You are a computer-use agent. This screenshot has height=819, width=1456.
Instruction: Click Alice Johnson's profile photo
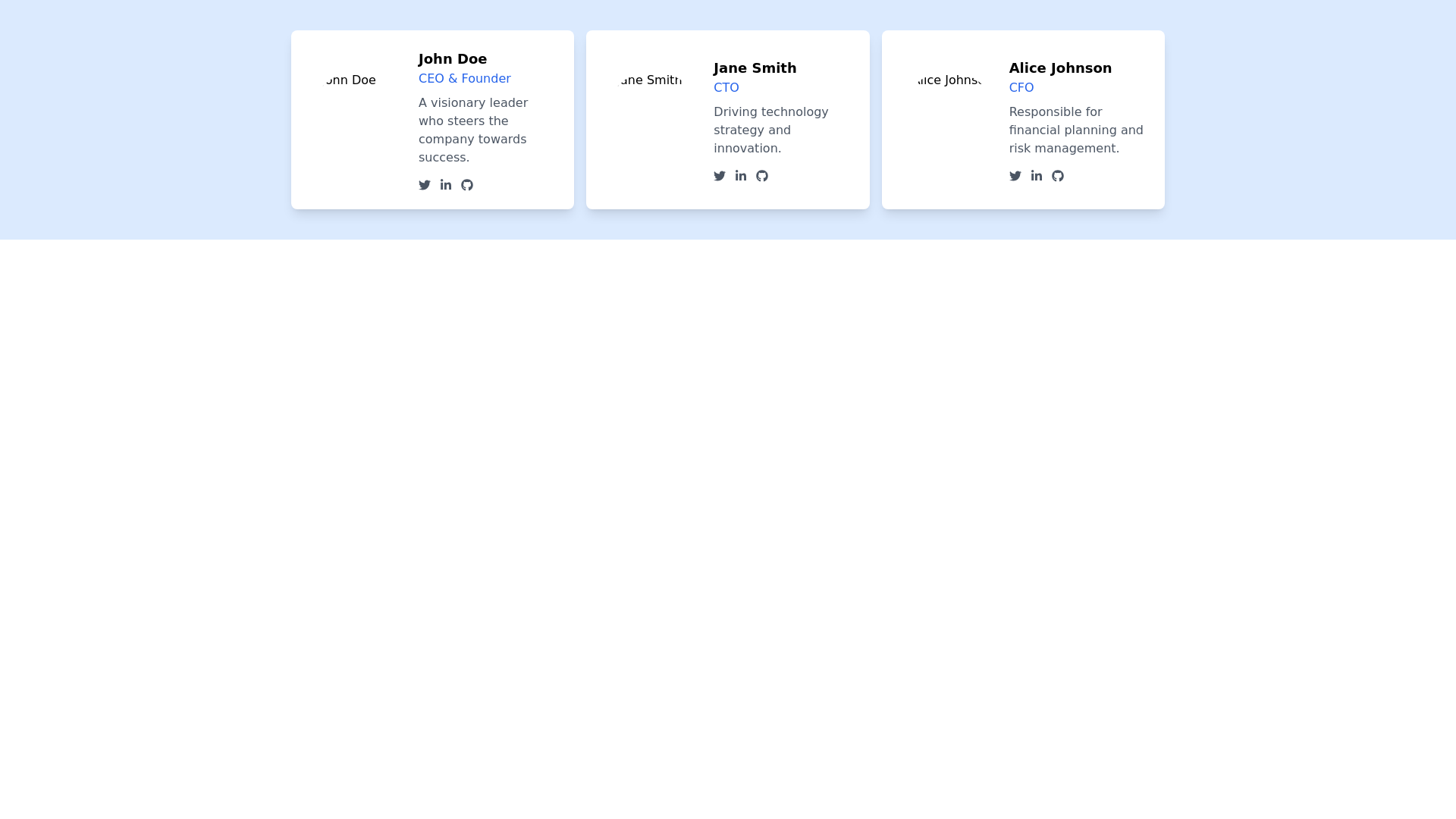948,80
